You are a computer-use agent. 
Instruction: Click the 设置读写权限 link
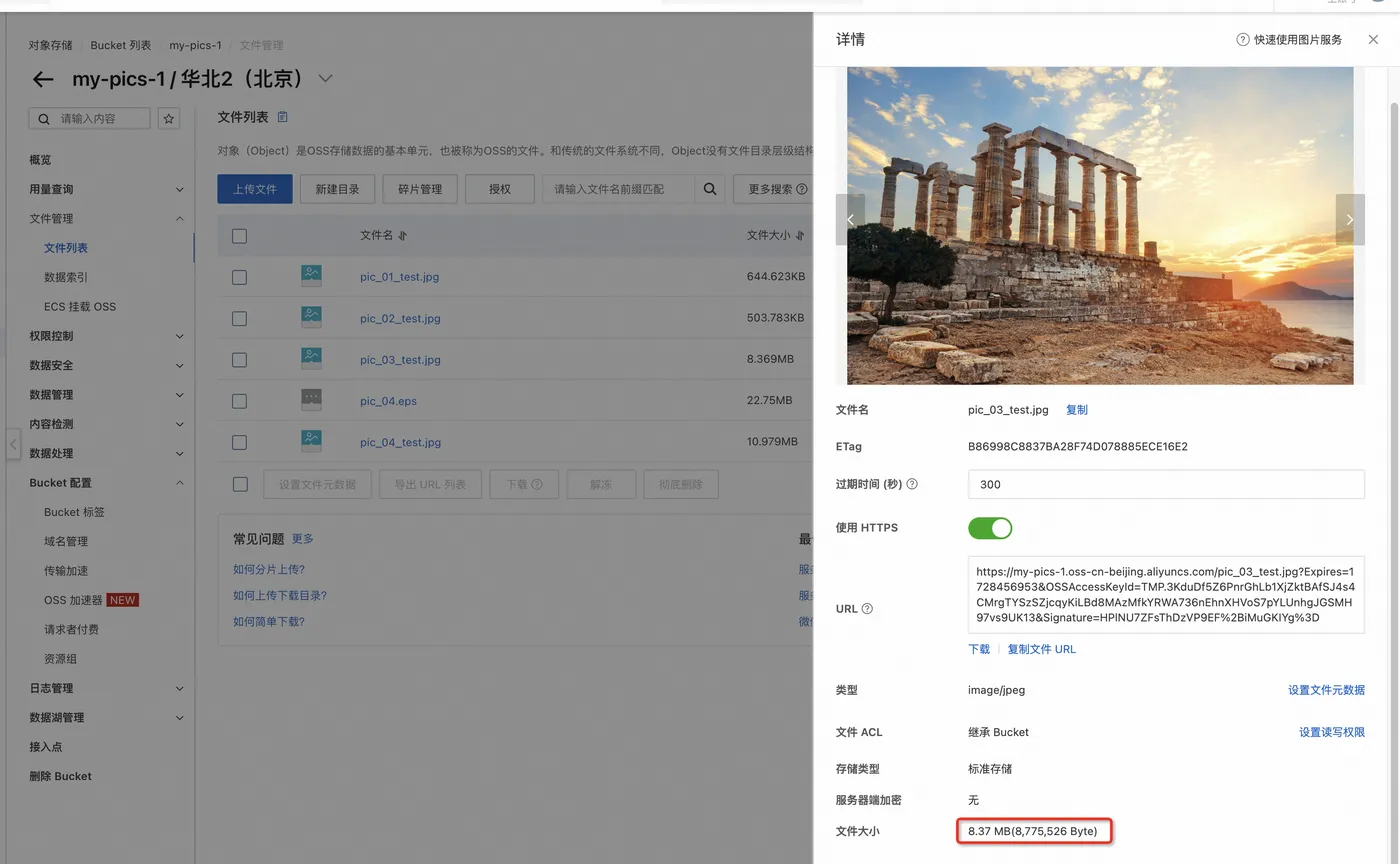click(x=1332, y=732)
